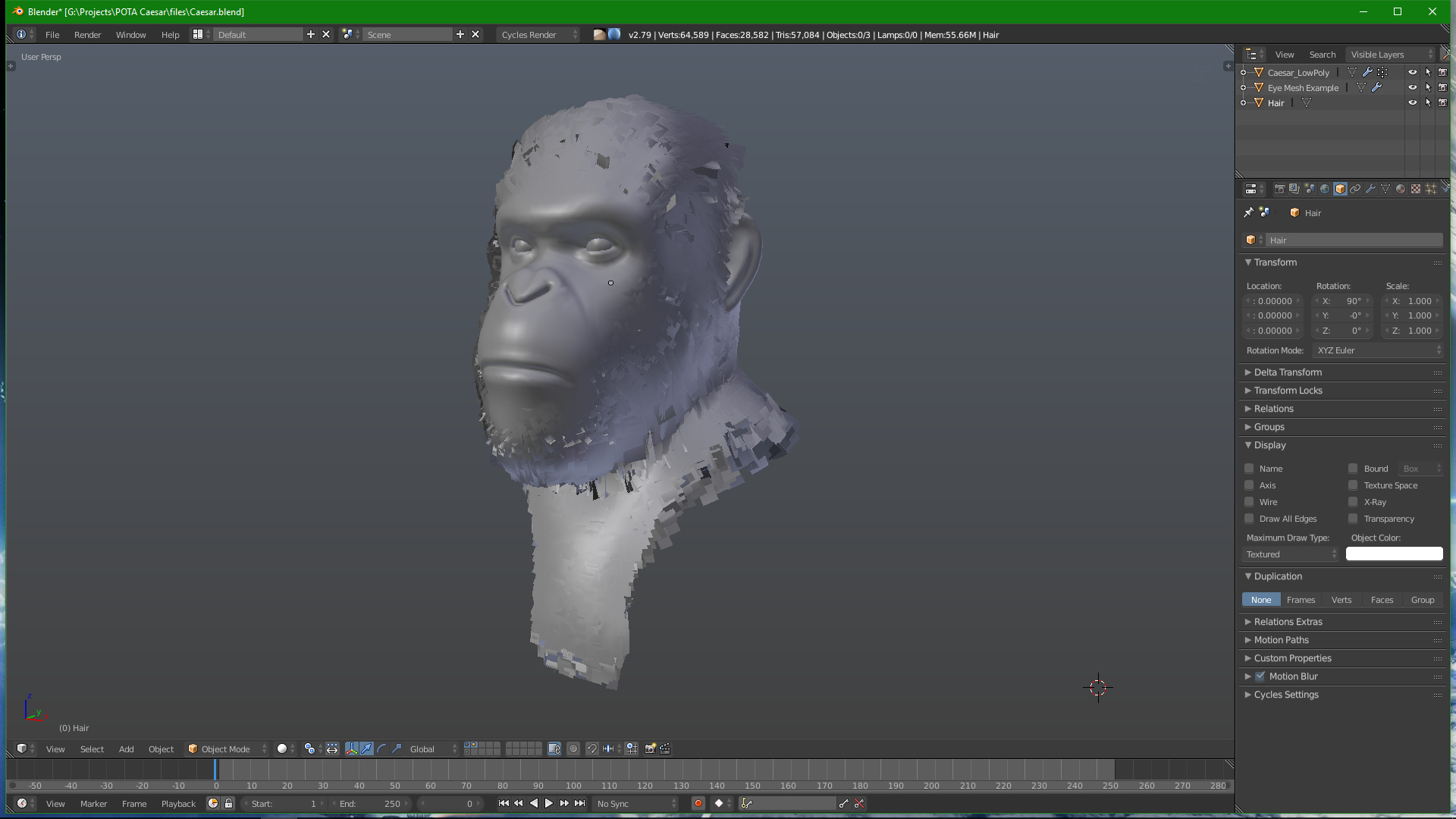Click the delete keyframe icon in timeline
The height and width of the screenshot is (819, 1456).
click(x=859, y=803)
